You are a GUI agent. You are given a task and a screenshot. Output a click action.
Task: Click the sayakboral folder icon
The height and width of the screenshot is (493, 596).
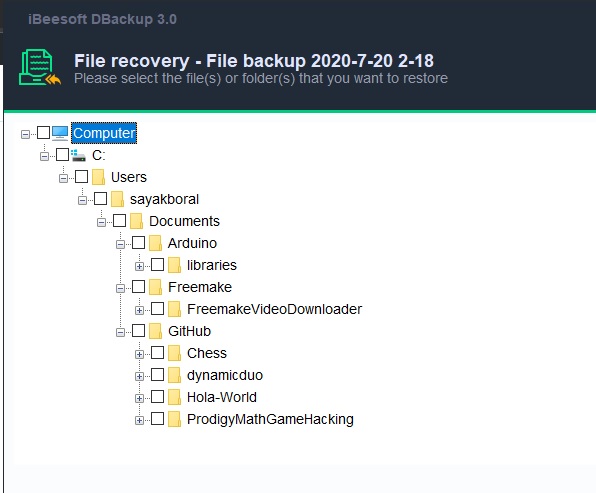point(117,199)
